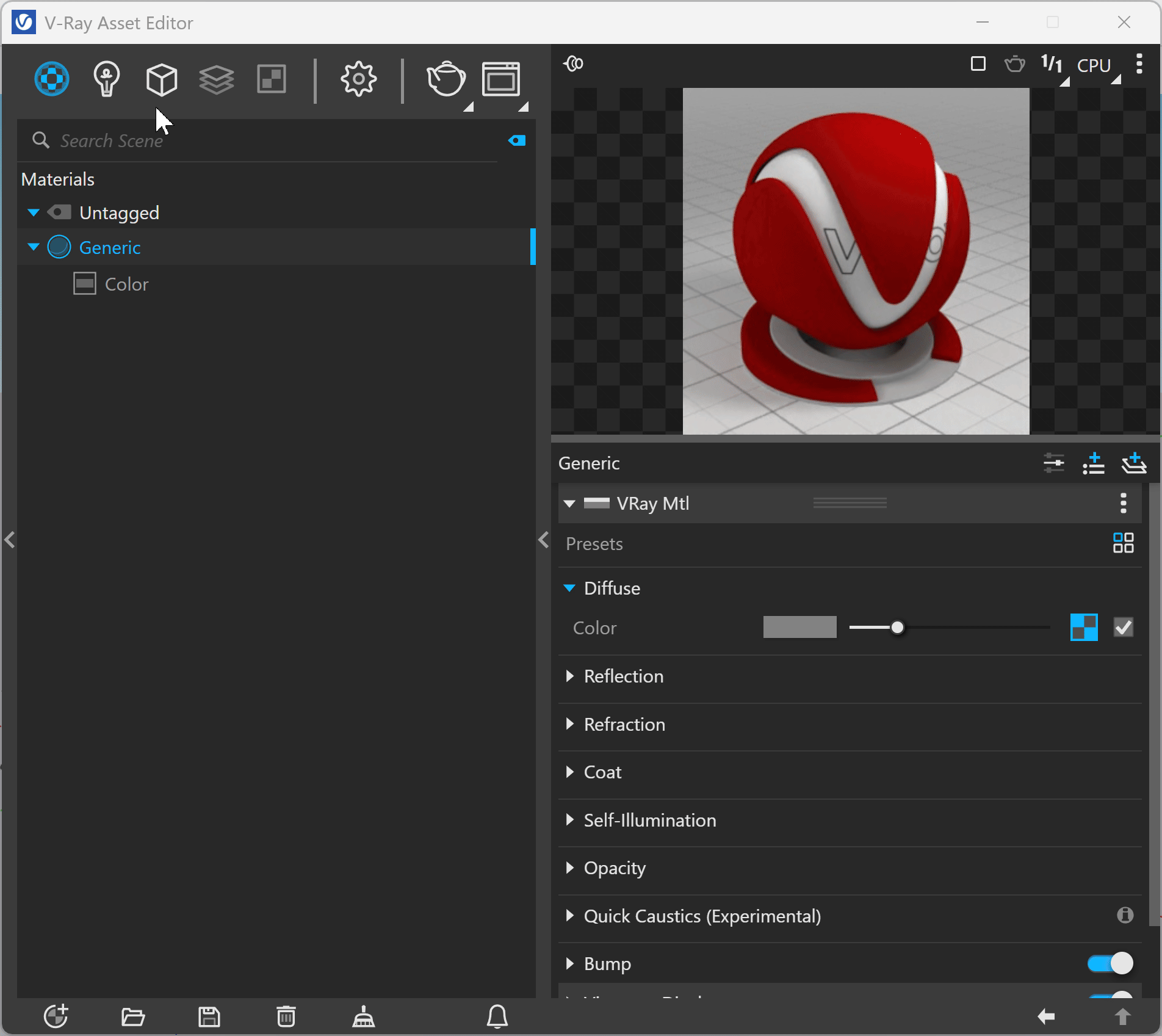This screenshot has width=1162, height=1036.
Task: Open the VRay Mtl kebab menu
Action: pos(1124,504)
